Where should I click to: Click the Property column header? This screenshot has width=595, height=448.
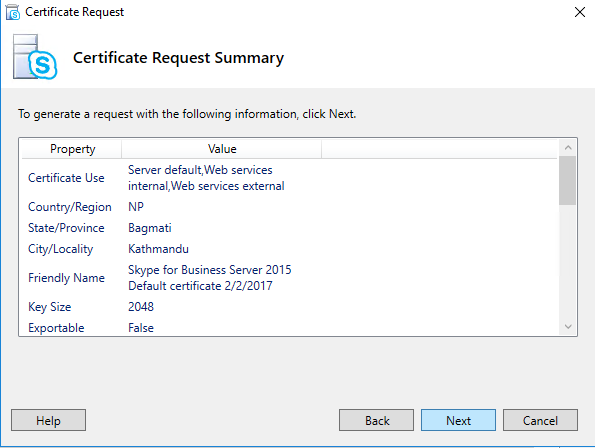[72, 149]
